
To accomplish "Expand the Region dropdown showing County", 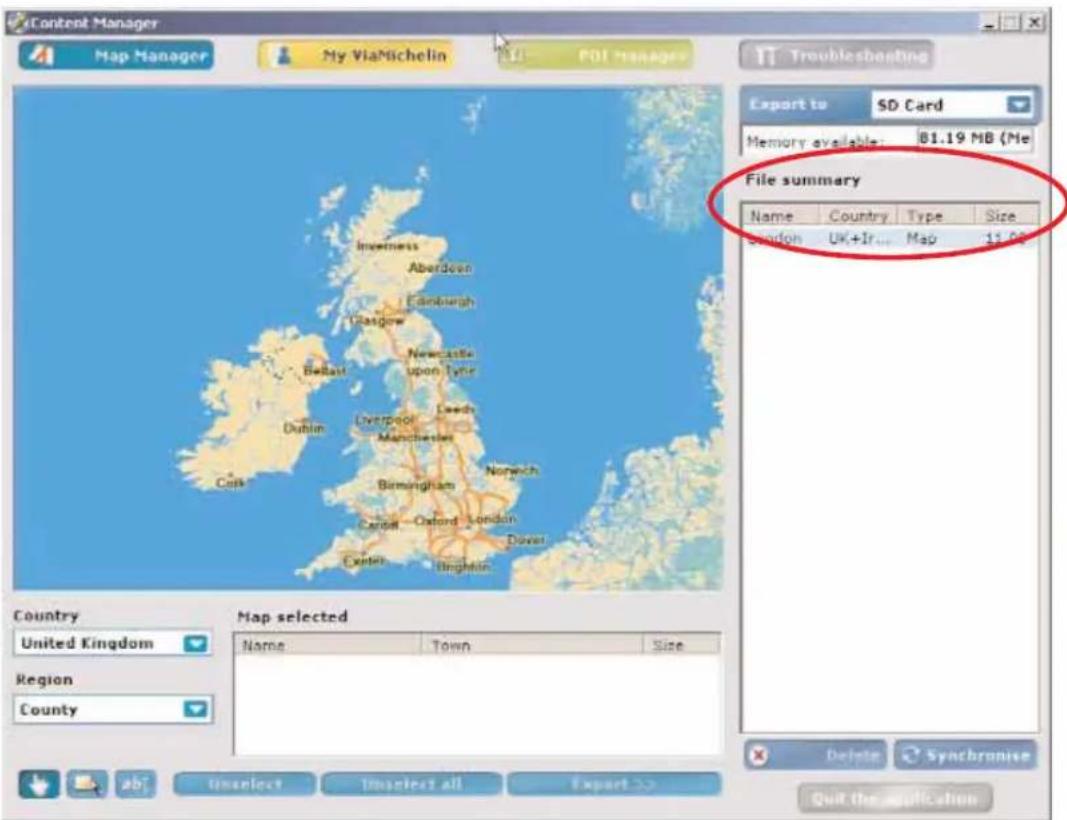I will (196, 709).
